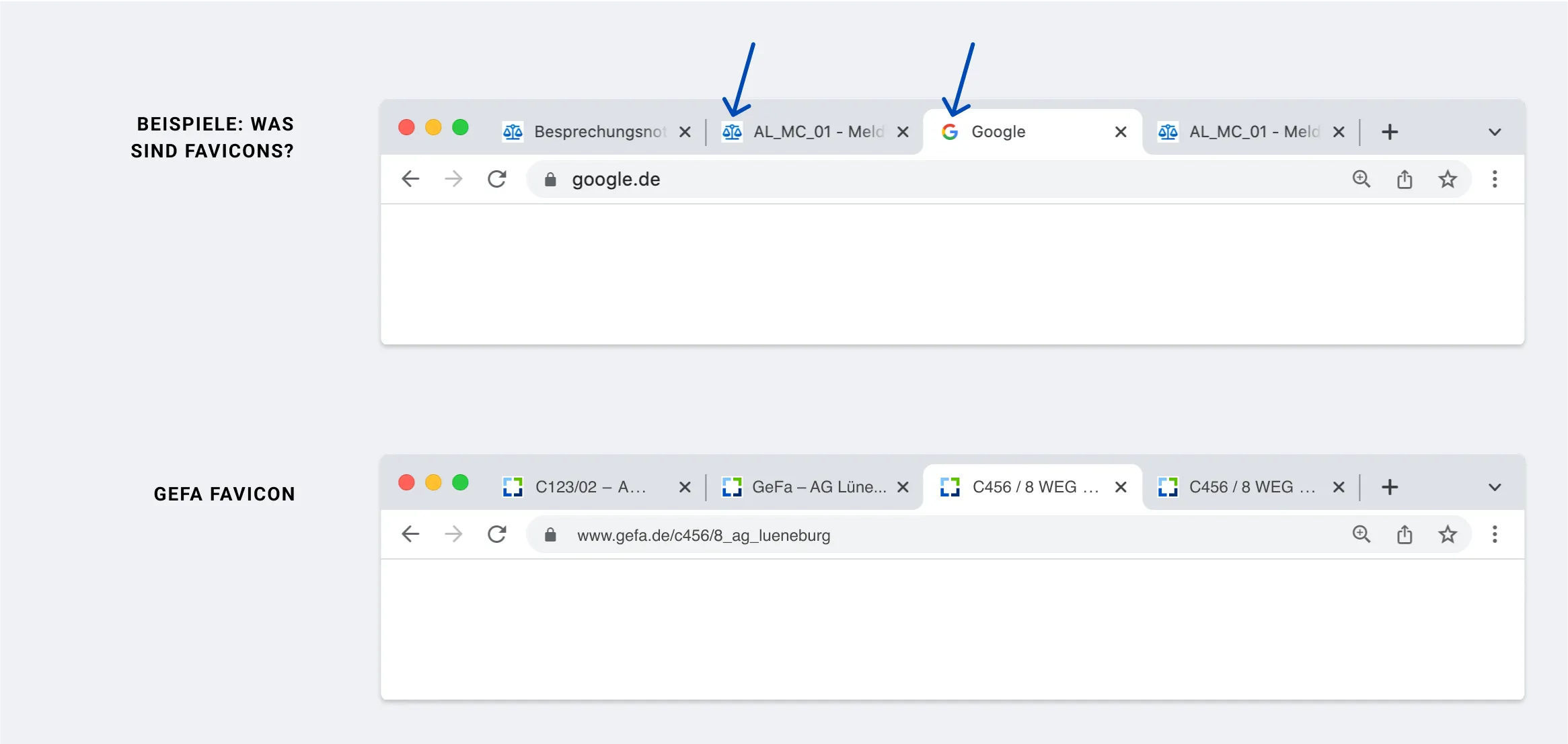Expand tab search chevron in Google window
The image size is (1568, 744).
click(x=1495, y=132)
